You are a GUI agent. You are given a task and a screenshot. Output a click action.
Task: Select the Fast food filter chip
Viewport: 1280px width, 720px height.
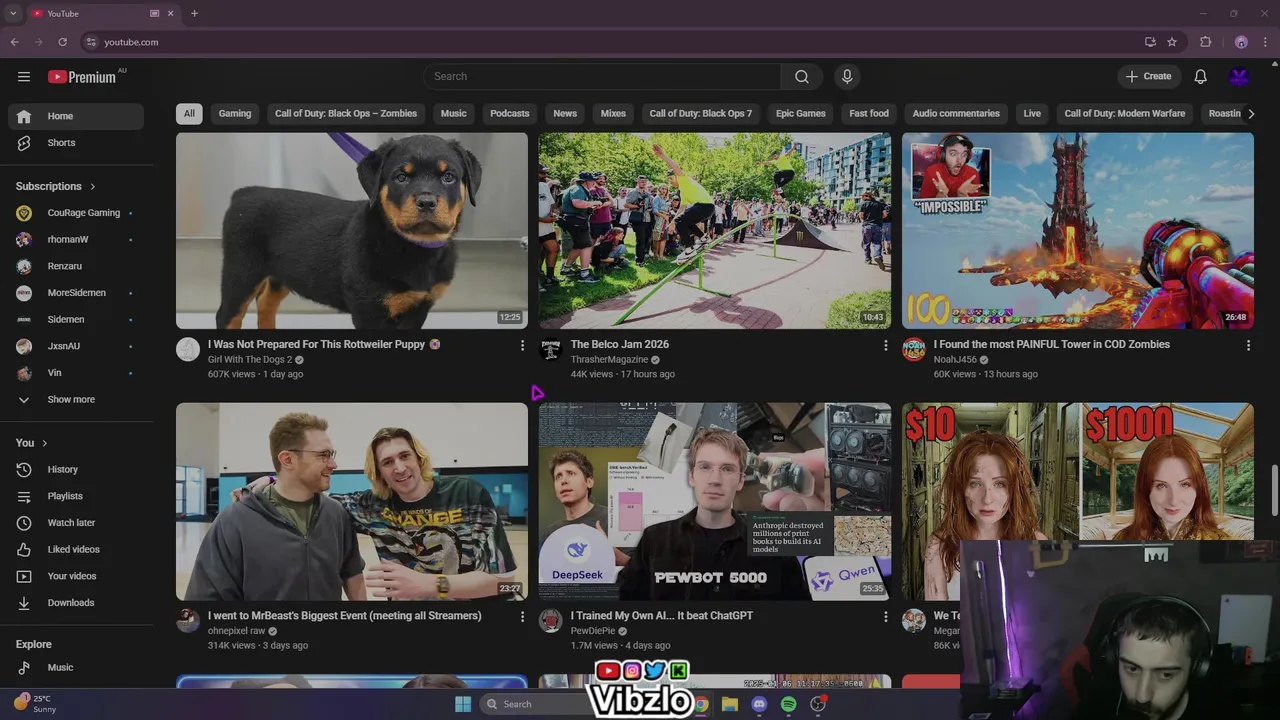click(x=869, y=114)
